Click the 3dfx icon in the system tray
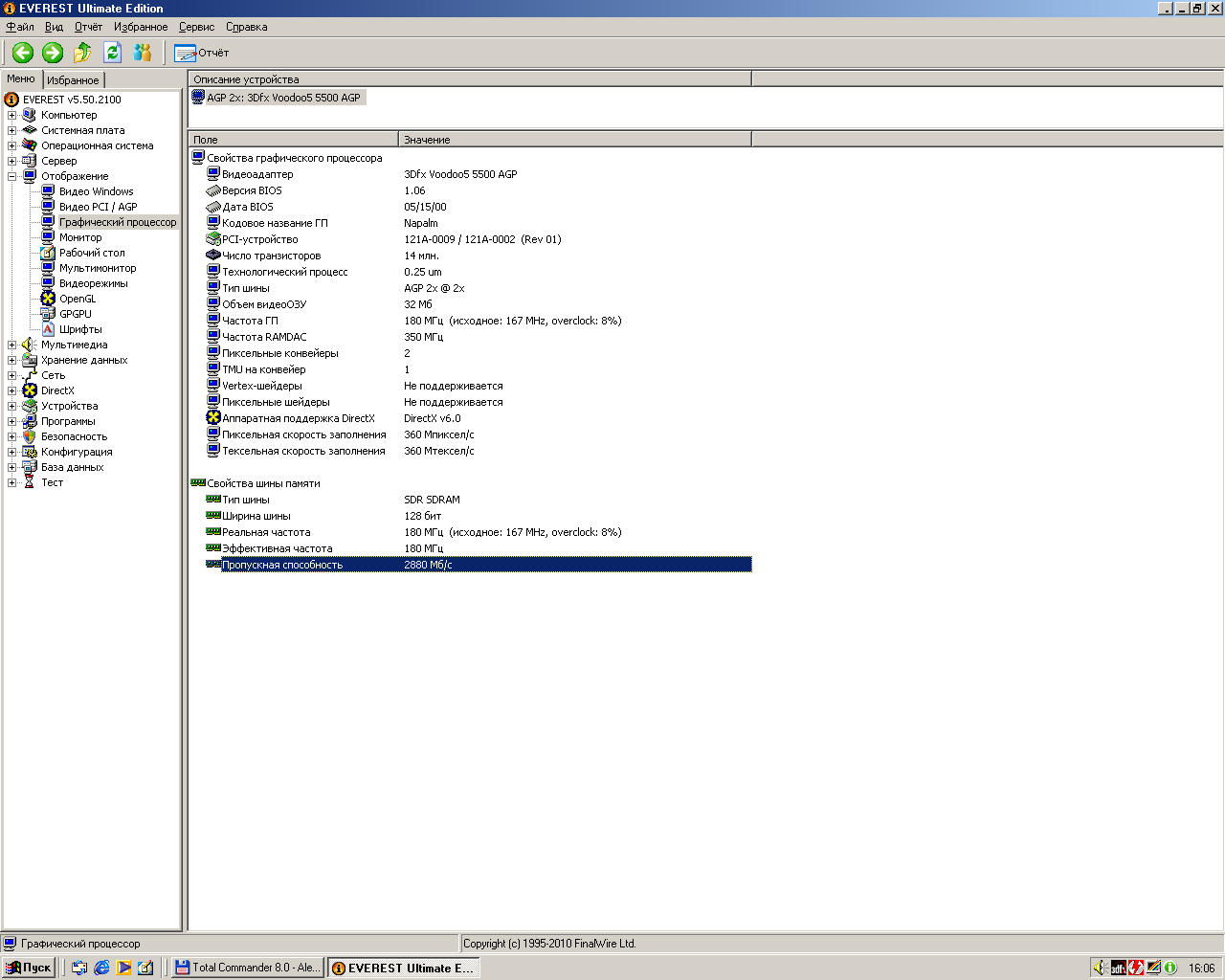The width and height of the screenshot is (1225, 980). tap(1118, 968)
